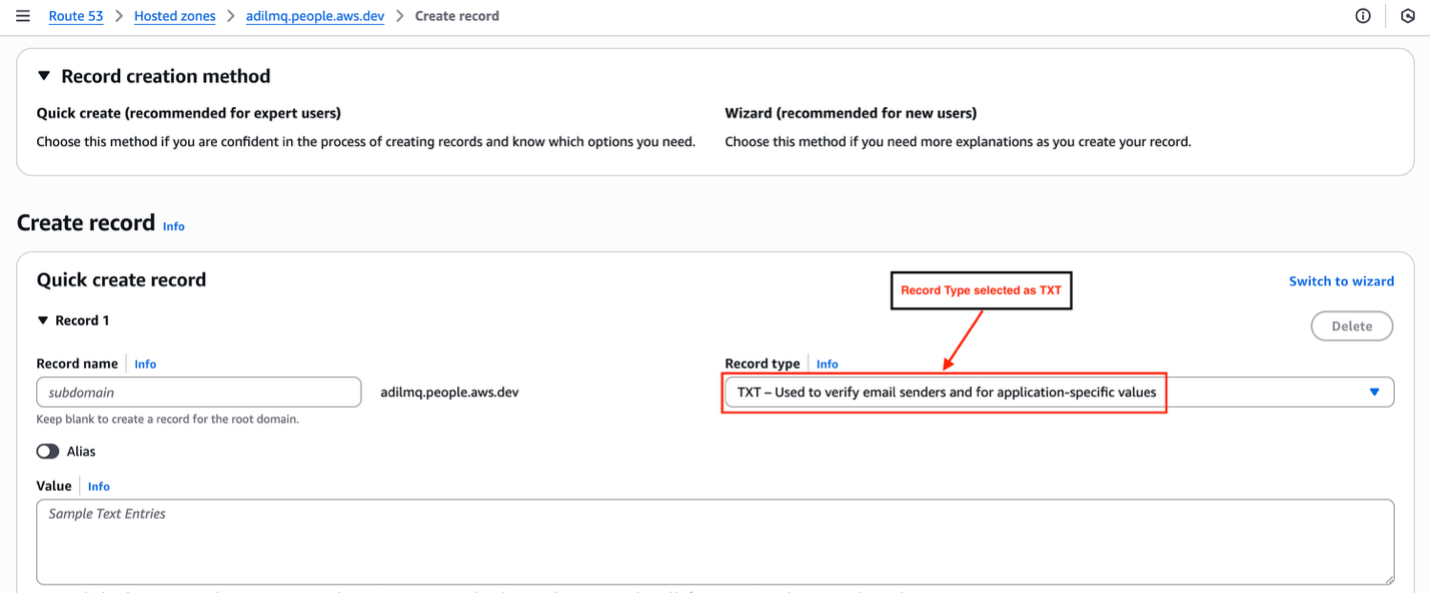Click the subdomain Record name field
The width and height of the screenshot is (1430, 595).
(x=198, y=391)
